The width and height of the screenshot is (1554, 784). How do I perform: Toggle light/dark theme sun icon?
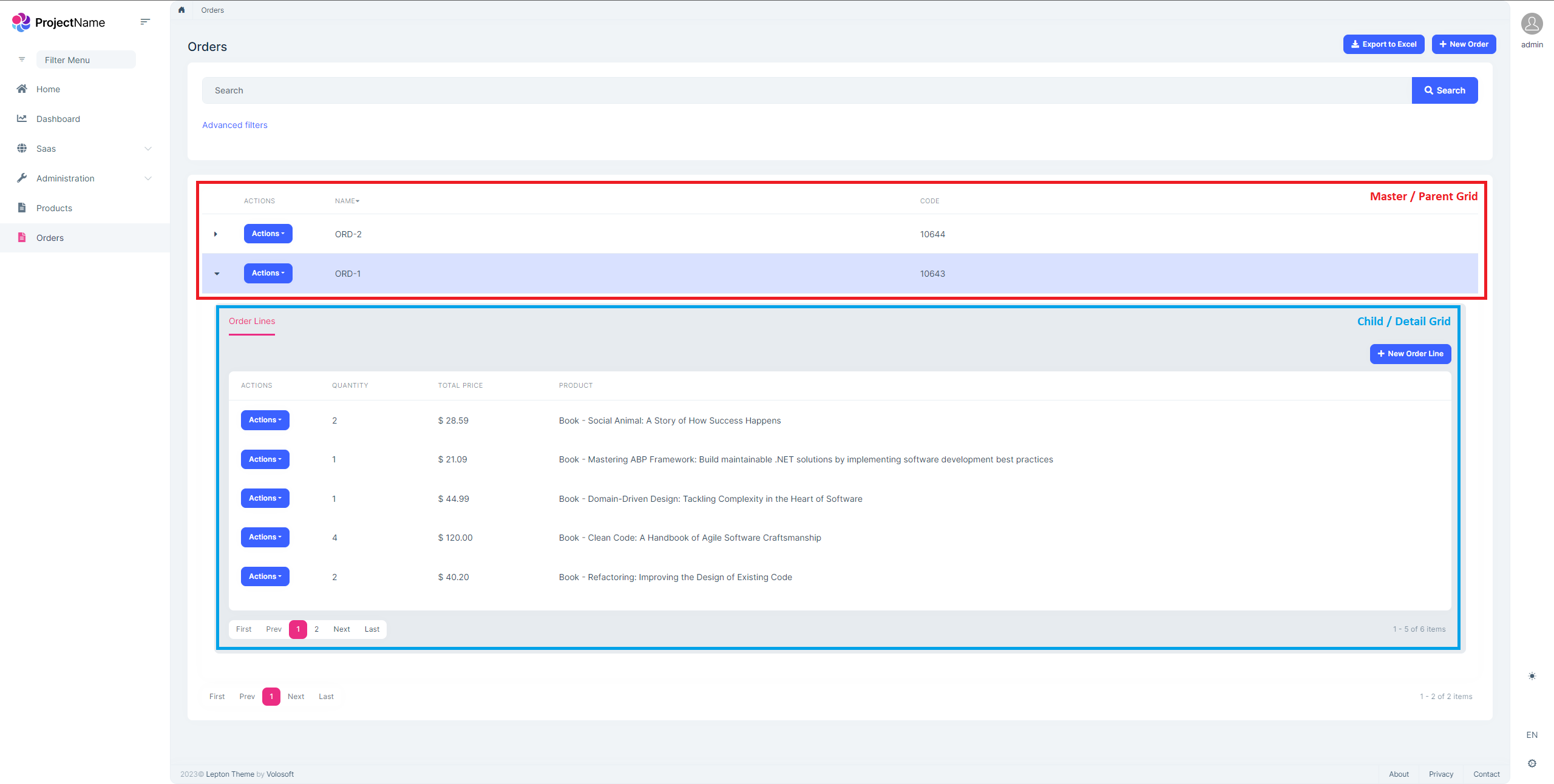click(1532, 676)
